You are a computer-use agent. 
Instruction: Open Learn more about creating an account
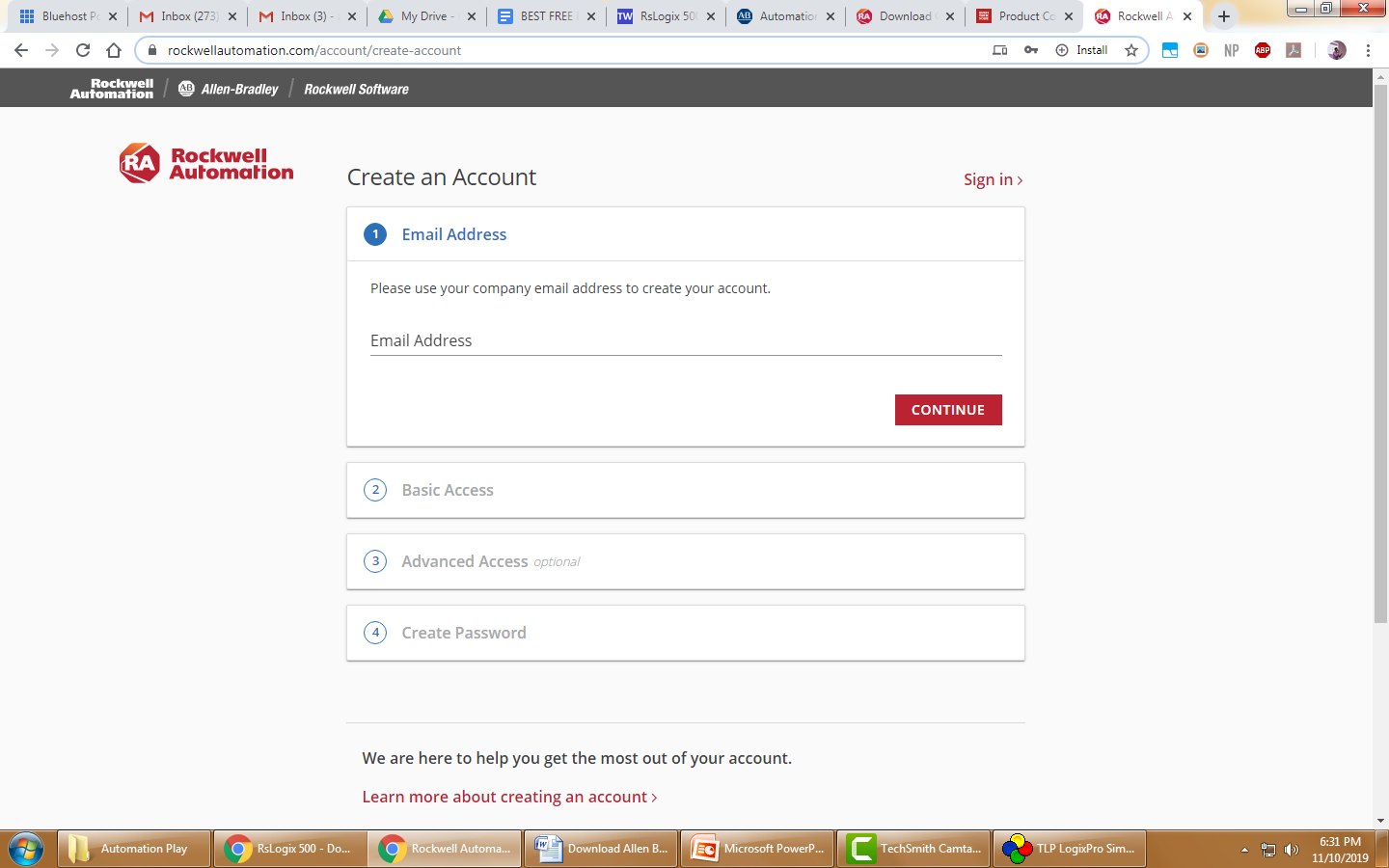(509, 797)
